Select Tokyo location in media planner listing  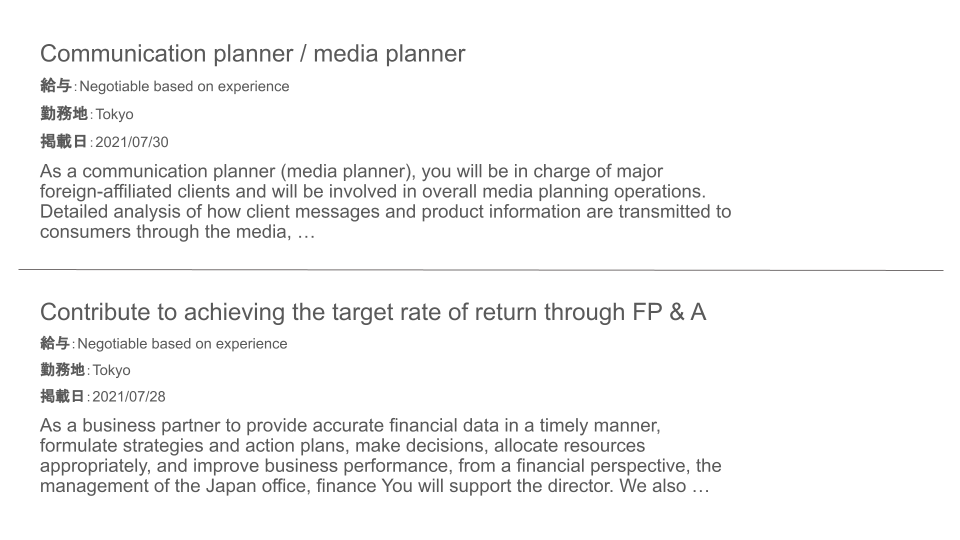(114, 114)
